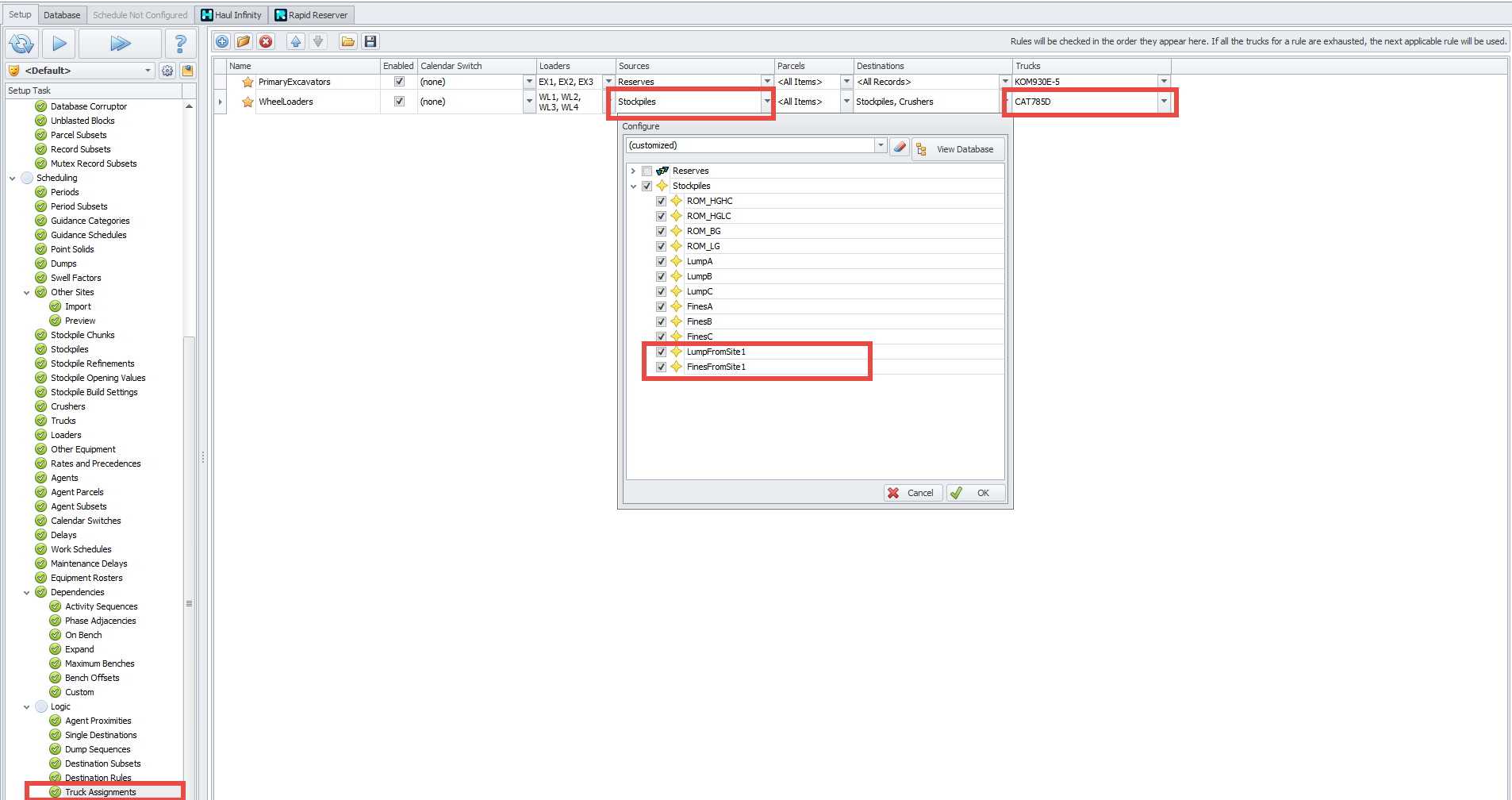Select Truck Assignments in the Setup Task tree
The image size is (1512, 800).
101,792
